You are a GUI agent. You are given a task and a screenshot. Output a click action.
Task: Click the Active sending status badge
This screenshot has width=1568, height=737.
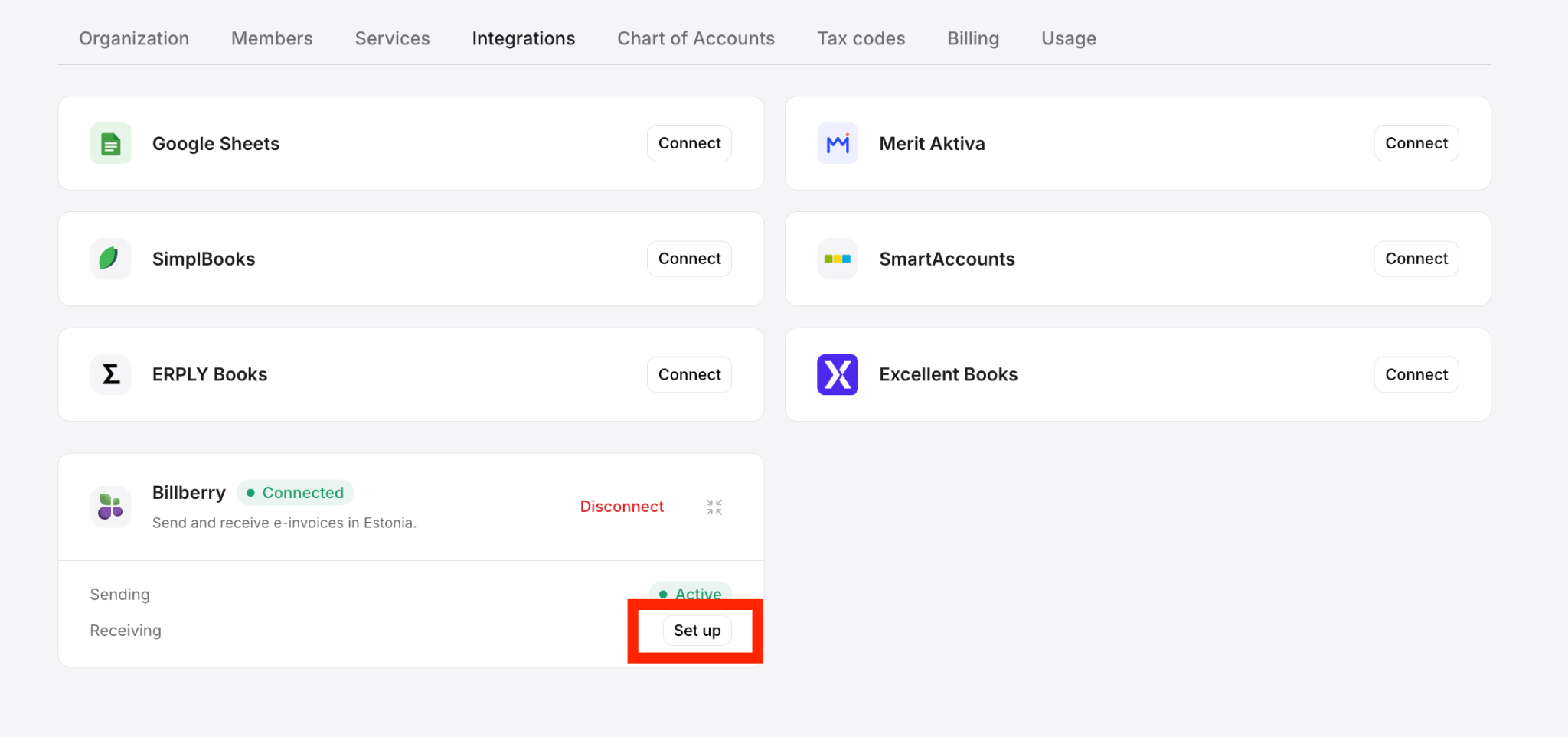[x=691, y=593]
